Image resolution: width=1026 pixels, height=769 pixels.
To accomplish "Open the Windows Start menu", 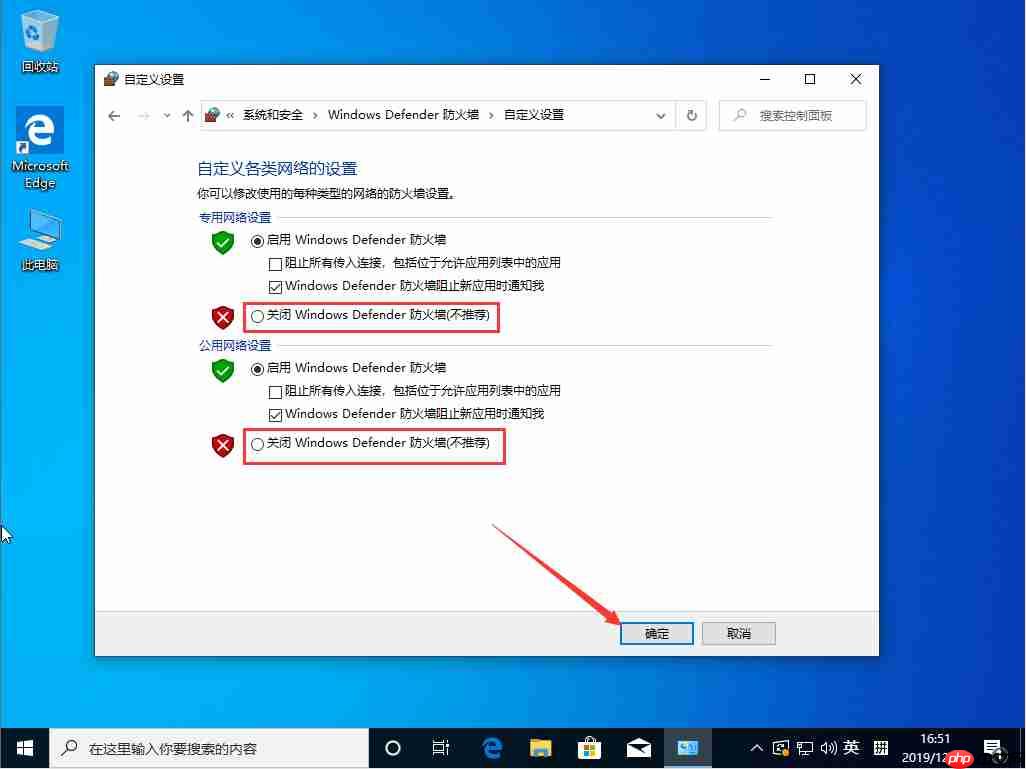I will click(x=24, y=748).
